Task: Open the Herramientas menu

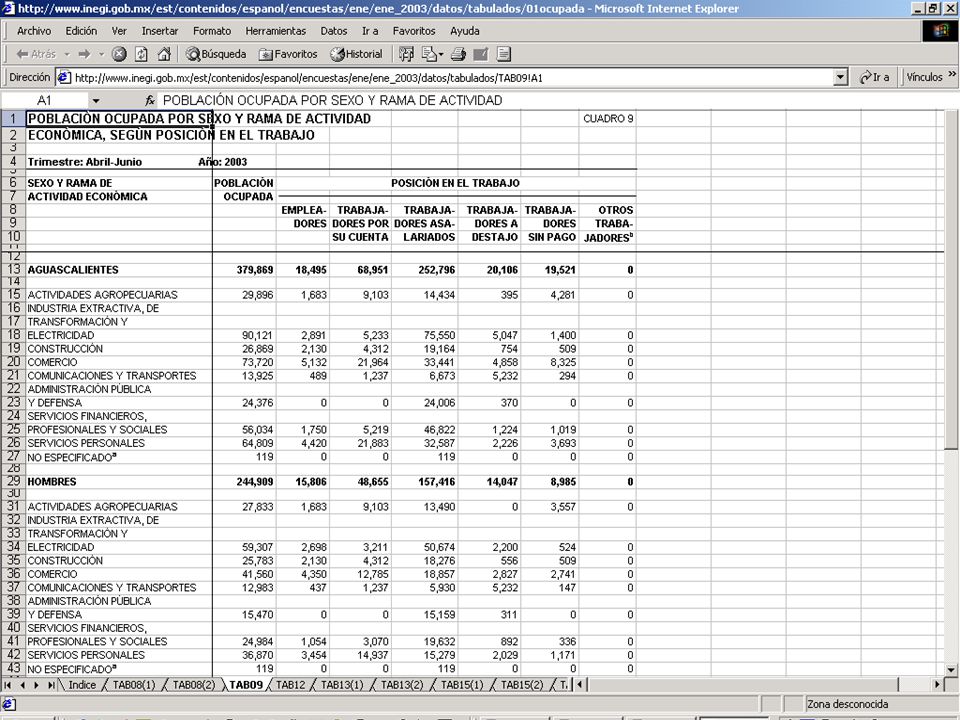Action: 276,31
